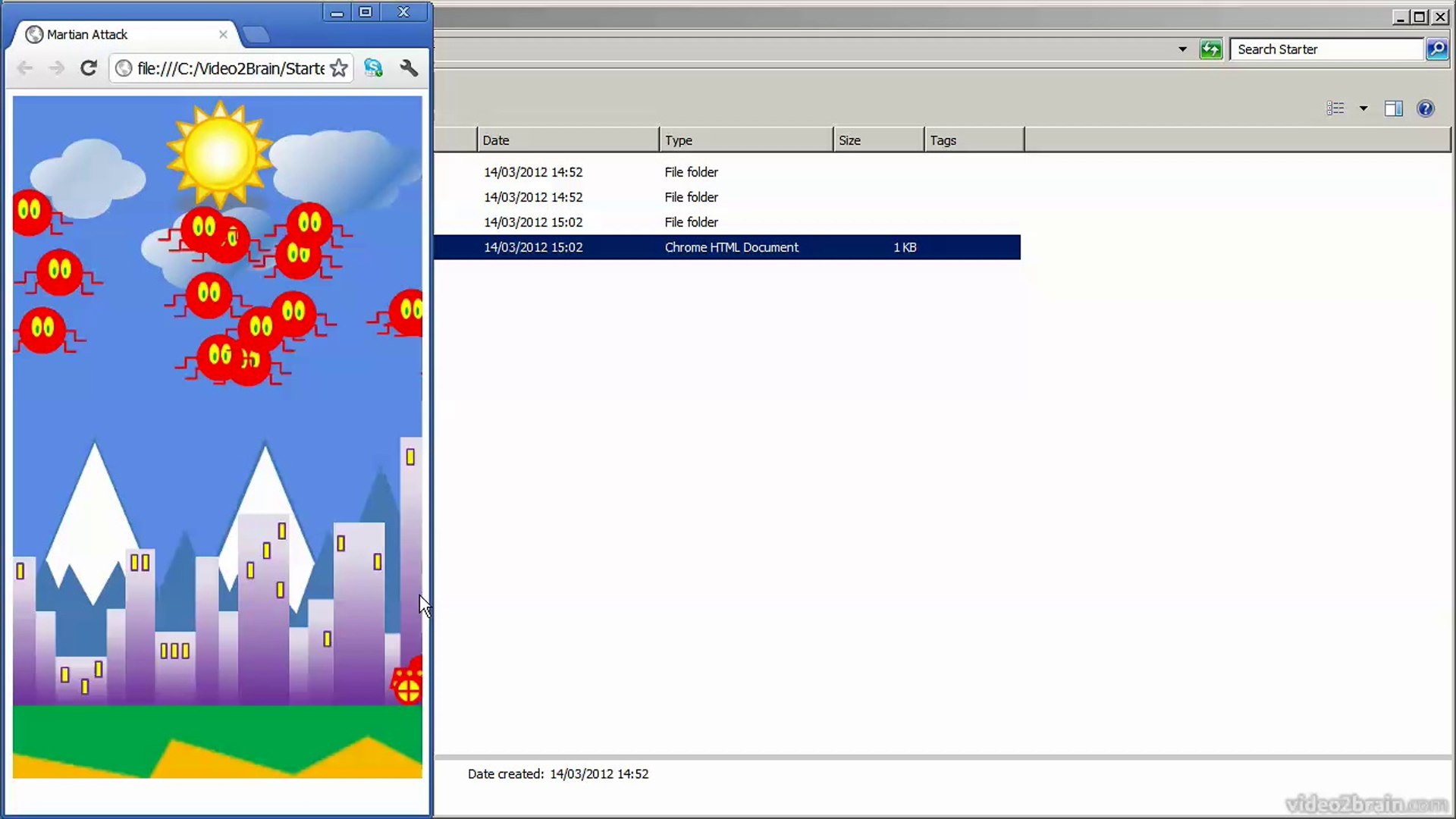Sort files by Type column header
The width and height of the screenshot is (1456, 819).
coord(745,140)
